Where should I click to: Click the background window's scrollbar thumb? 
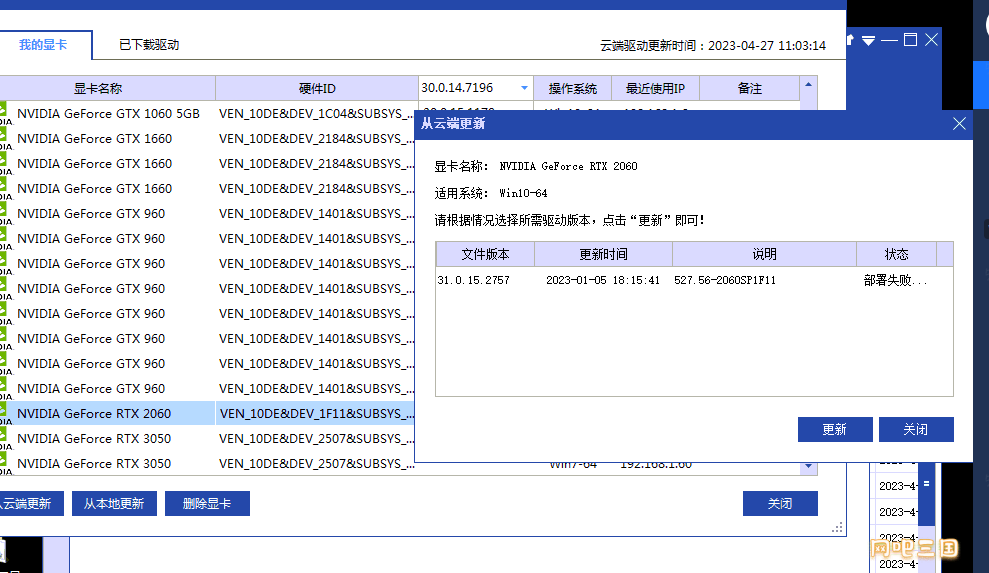[926, 493]
